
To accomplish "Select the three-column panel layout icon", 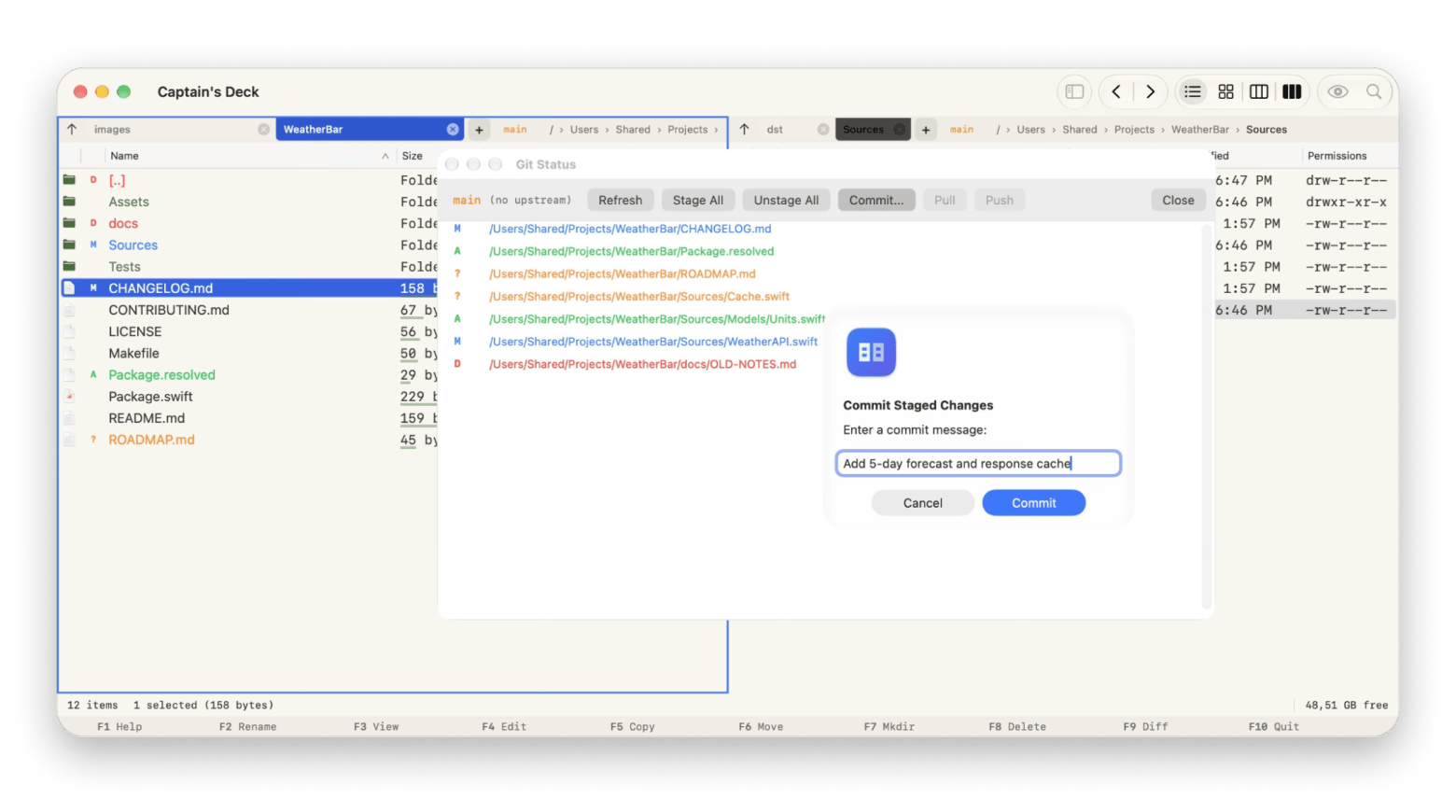I will coord(1292,91).
